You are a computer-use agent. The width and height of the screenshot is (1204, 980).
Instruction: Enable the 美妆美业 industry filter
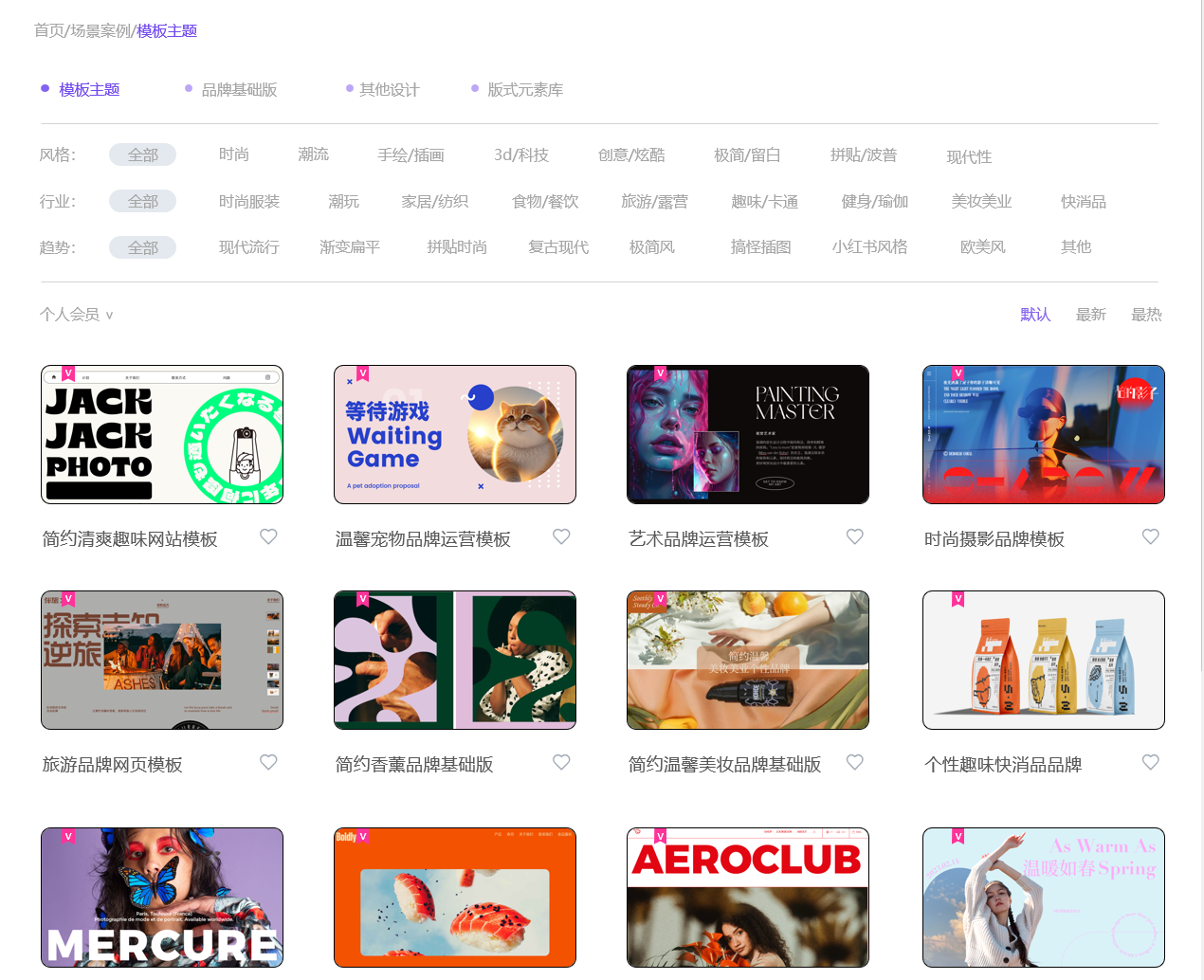[982, 201]
